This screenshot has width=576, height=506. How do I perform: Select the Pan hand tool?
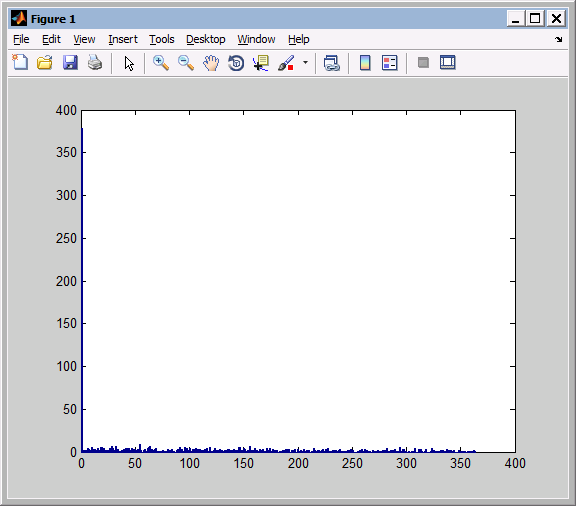tap(211, 63)
